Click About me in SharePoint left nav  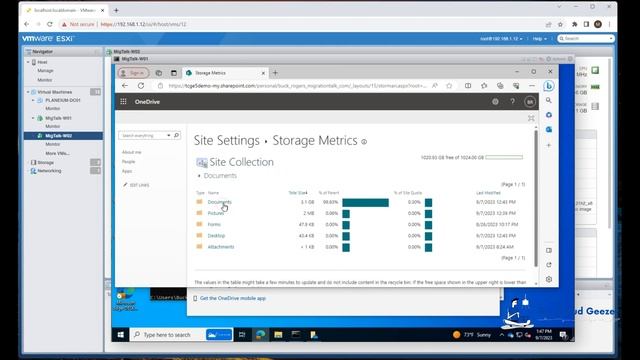[131, 152]
